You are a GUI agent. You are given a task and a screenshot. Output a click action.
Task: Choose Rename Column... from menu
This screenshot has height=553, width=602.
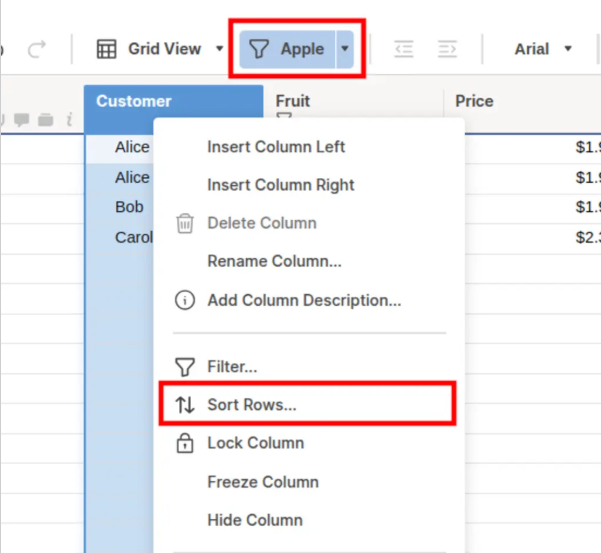click(x=309, y=261)
